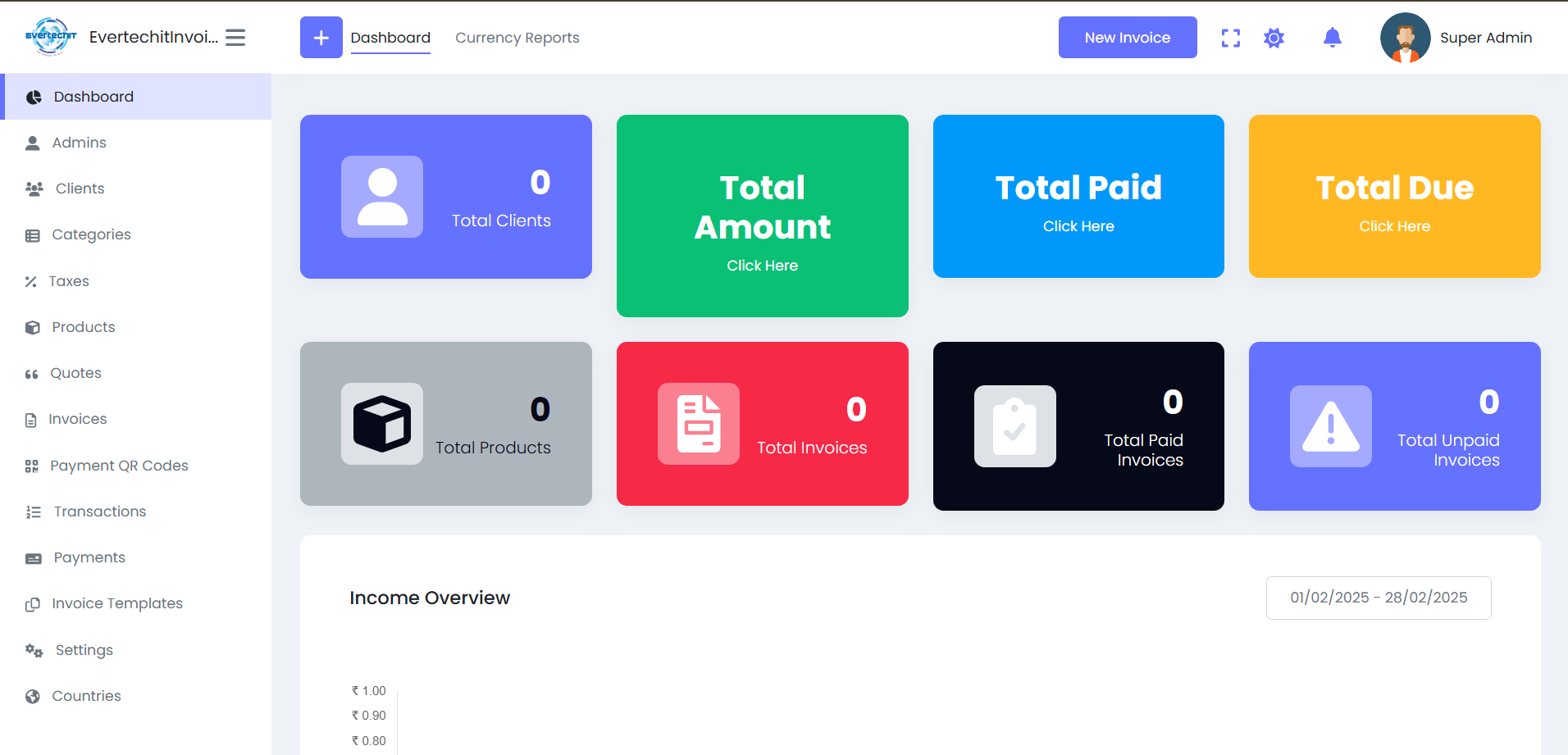This screenshot has width=1568, height=755.
Task: Enter fullscreen mode via the expand icon
Action: 1230,38
